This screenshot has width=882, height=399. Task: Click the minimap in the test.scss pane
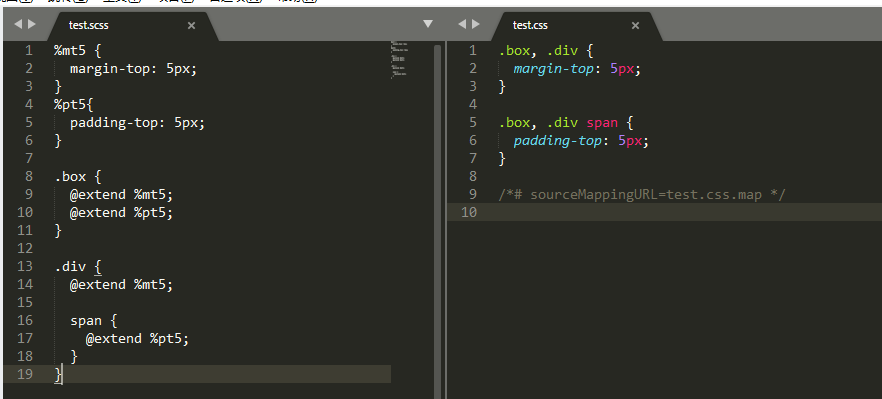(399, 59)
